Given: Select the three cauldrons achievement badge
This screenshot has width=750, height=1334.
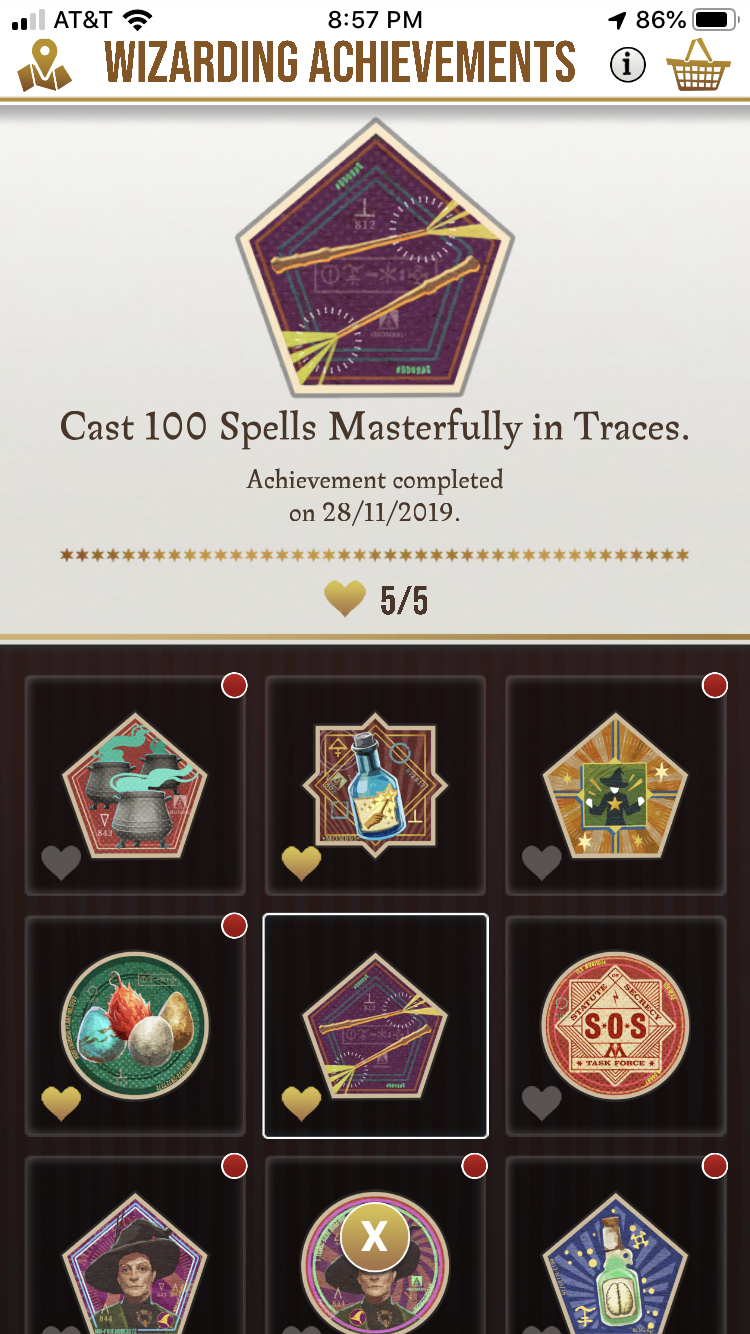Looking at the screenshot, I should 135,785.
